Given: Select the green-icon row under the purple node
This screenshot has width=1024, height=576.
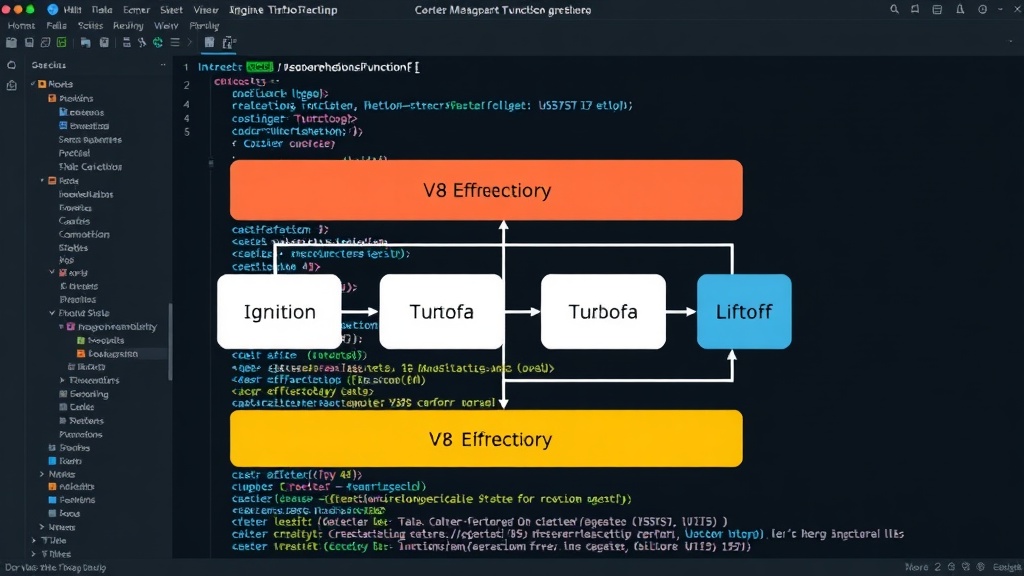Looking at the screenshot, I should (101, 340).
